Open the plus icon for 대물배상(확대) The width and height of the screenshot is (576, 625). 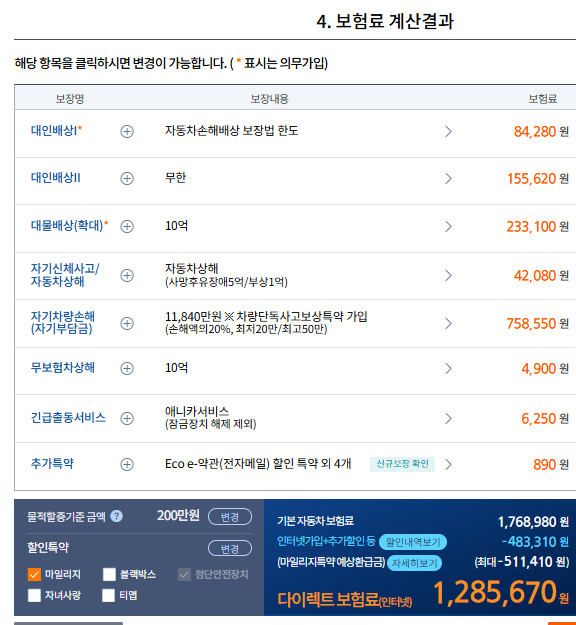point(127,226)
